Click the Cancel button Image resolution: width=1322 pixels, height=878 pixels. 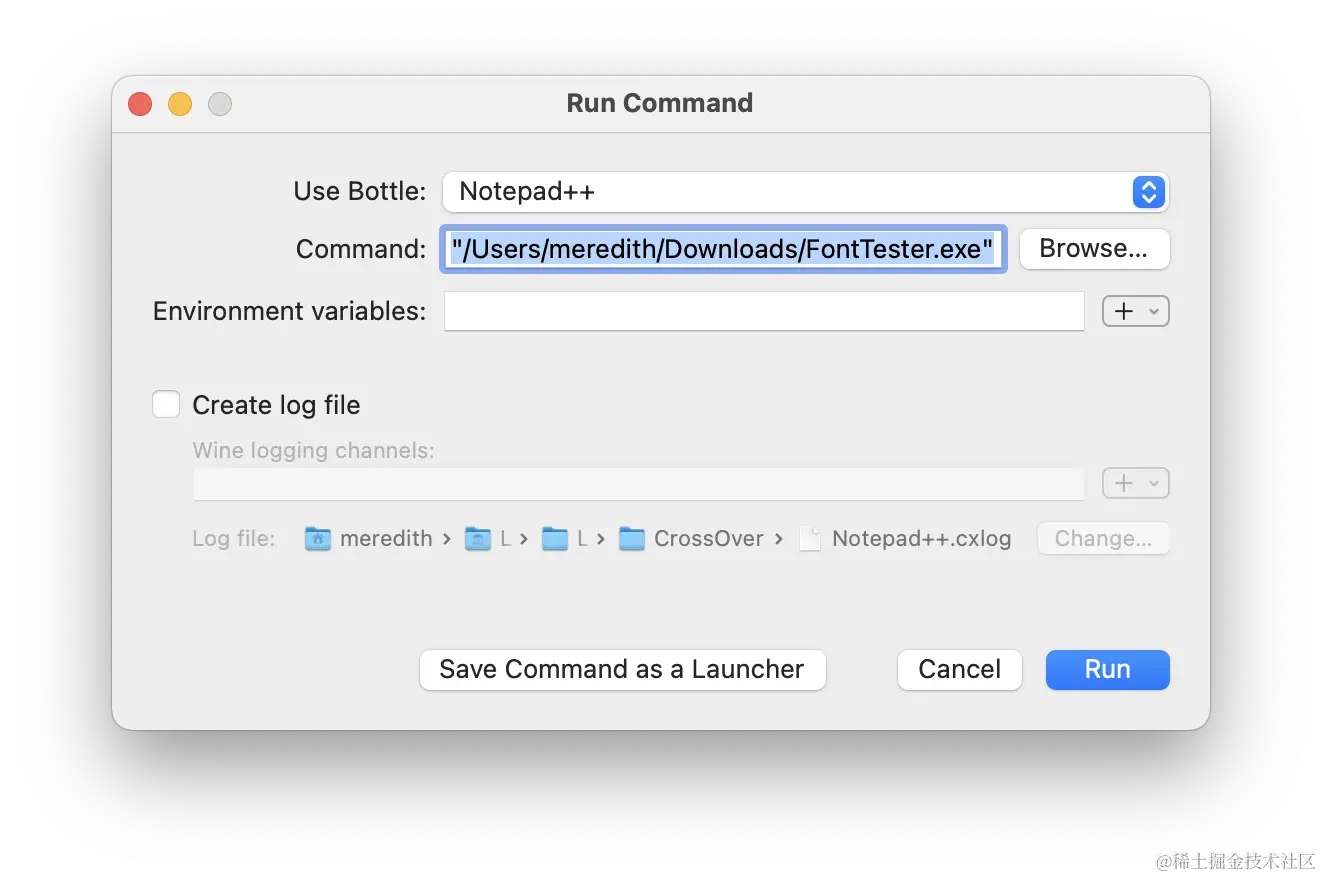click(959, 669)
